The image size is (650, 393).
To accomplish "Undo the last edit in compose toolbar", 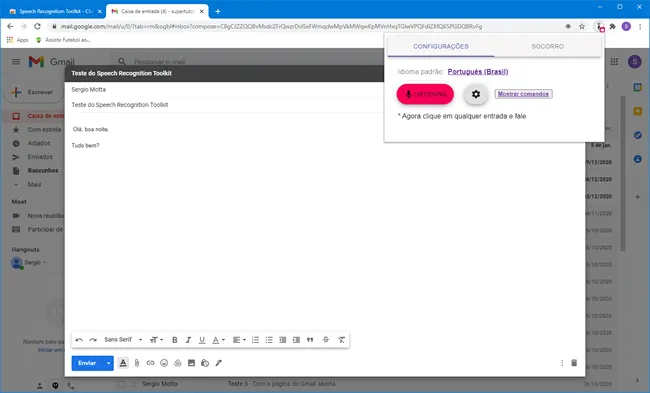I will [79, 340].
